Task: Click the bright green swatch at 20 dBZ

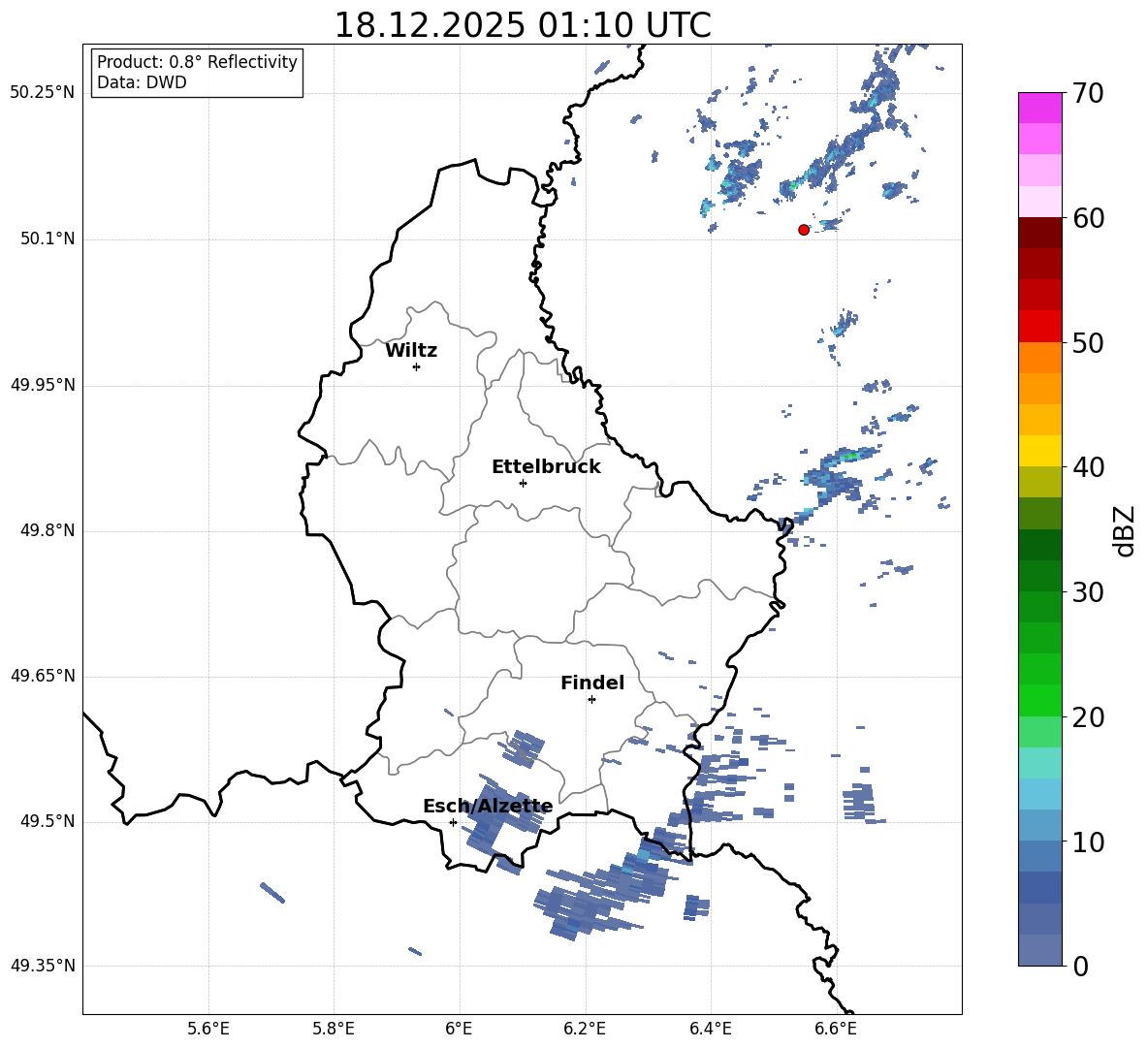Action: [1040, 700]
